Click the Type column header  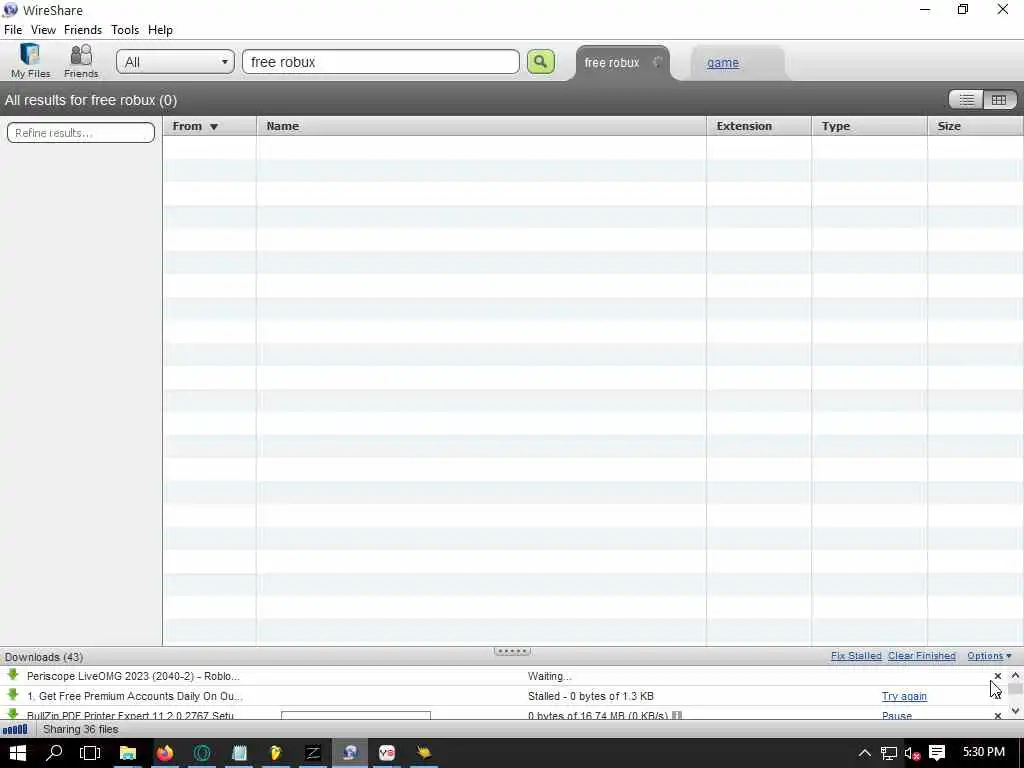[869, 126]
